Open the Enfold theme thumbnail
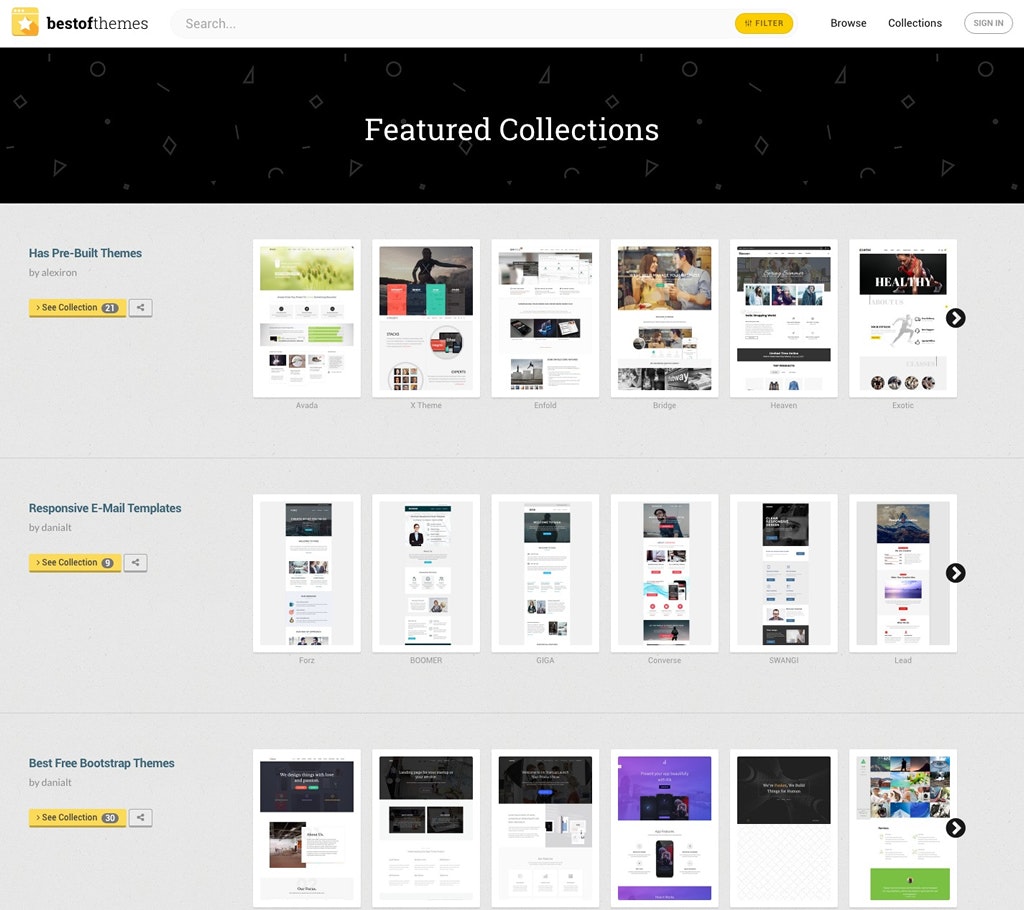This screenshot has height=910, width=1024. (545, 318)
